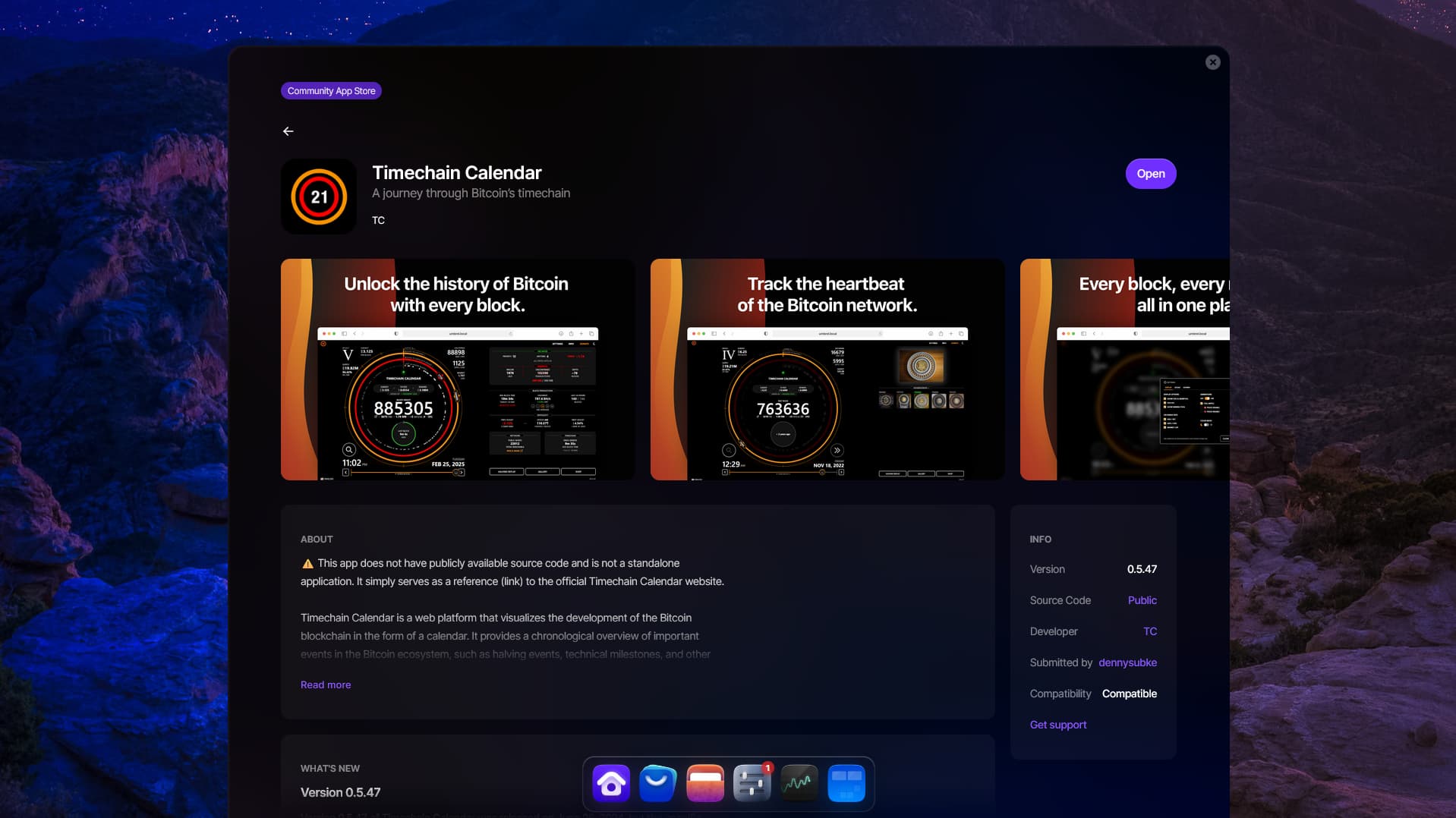1456x818 pixels.
Task: View the 'Unlock the history of Bitcoin' screenshot
Action: 458,370
